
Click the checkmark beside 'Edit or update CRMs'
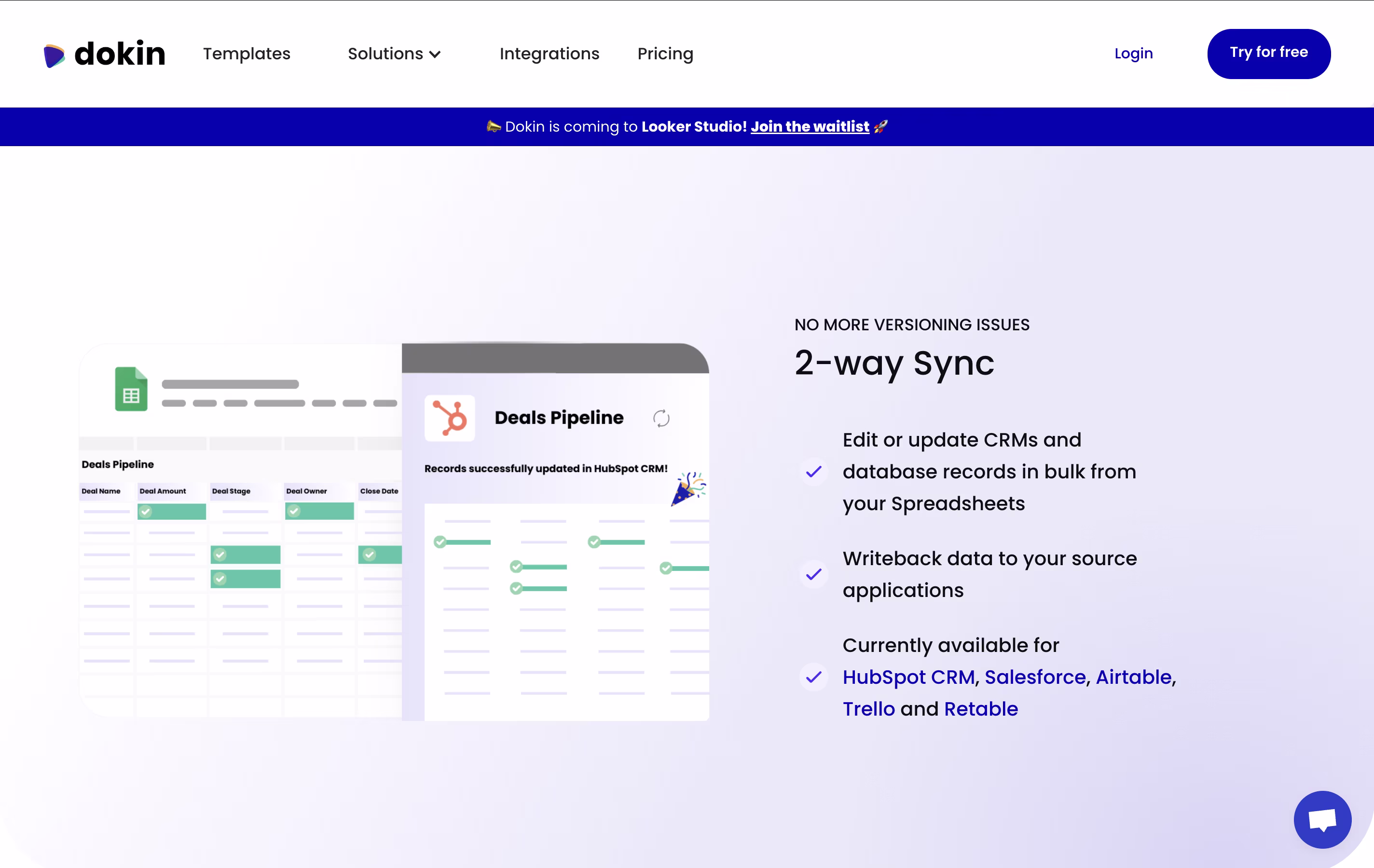click(814, 472)
